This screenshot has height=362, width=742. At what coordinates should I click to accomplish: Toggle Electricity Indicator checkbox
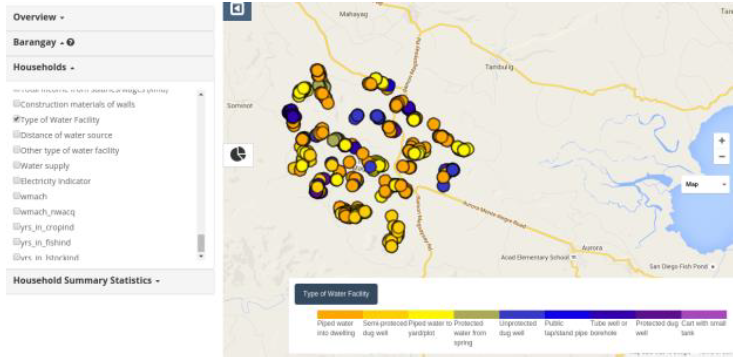click(17, 180)
